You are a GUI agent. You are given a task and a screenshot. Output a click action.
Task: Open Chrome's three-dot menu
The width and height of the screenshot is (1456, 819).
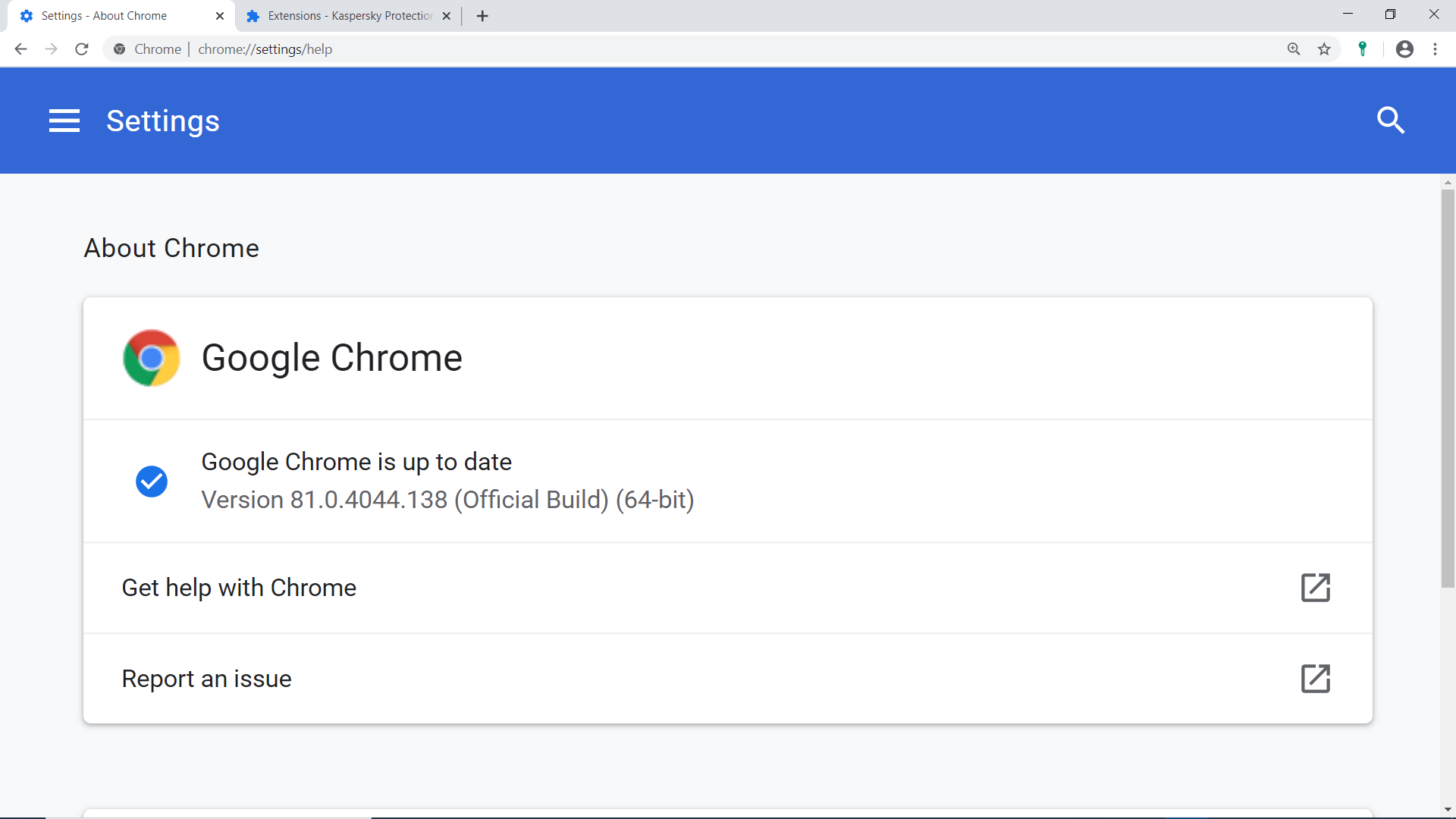coord(1435,49)
